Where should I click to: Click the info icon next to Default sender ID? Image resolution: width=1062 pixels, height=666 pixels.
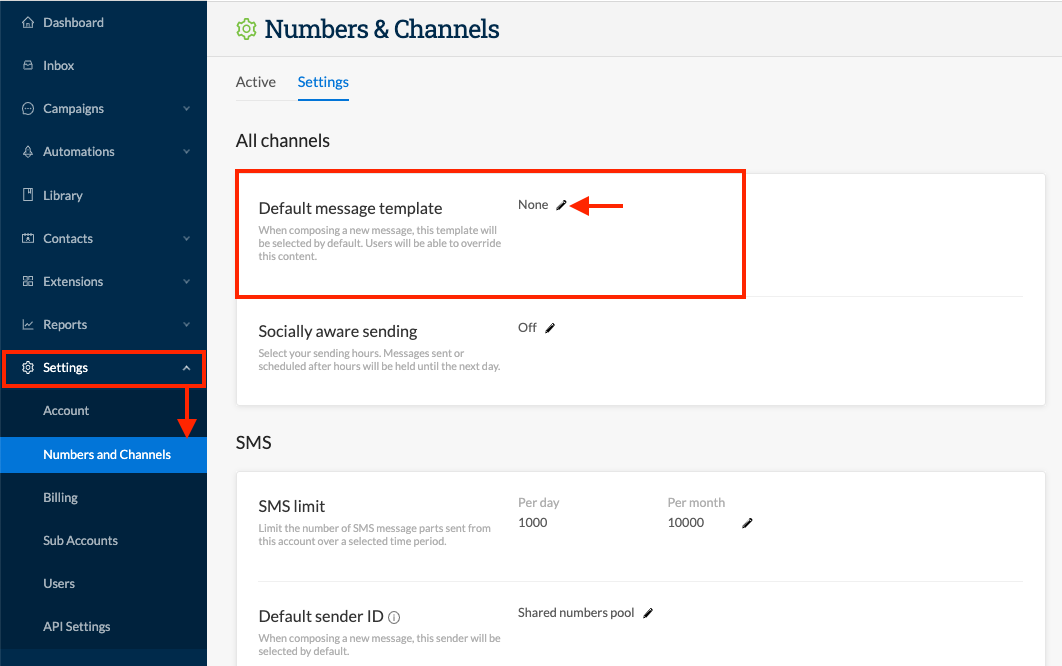tap(394, 617)
